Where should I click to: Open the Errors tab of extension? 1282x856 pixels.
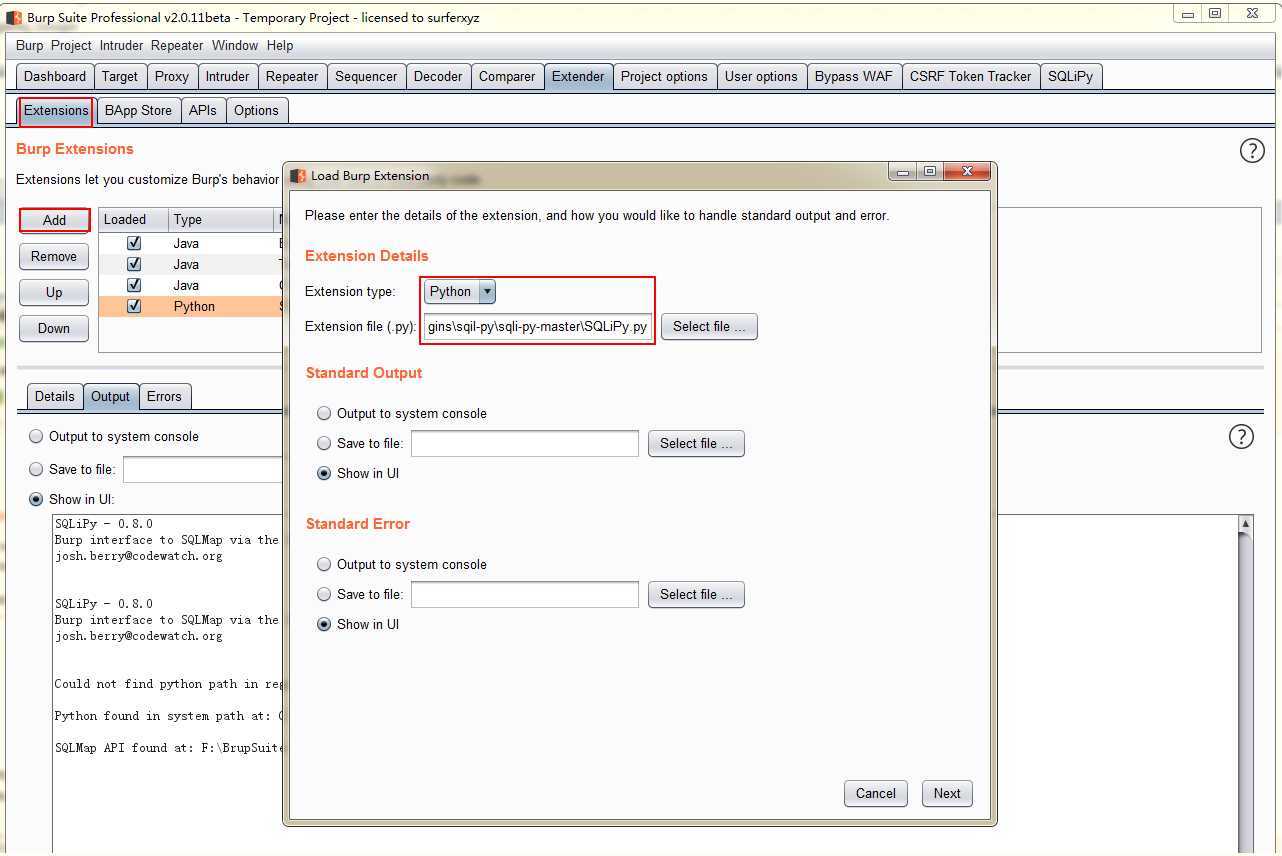(x=164, y=396)
